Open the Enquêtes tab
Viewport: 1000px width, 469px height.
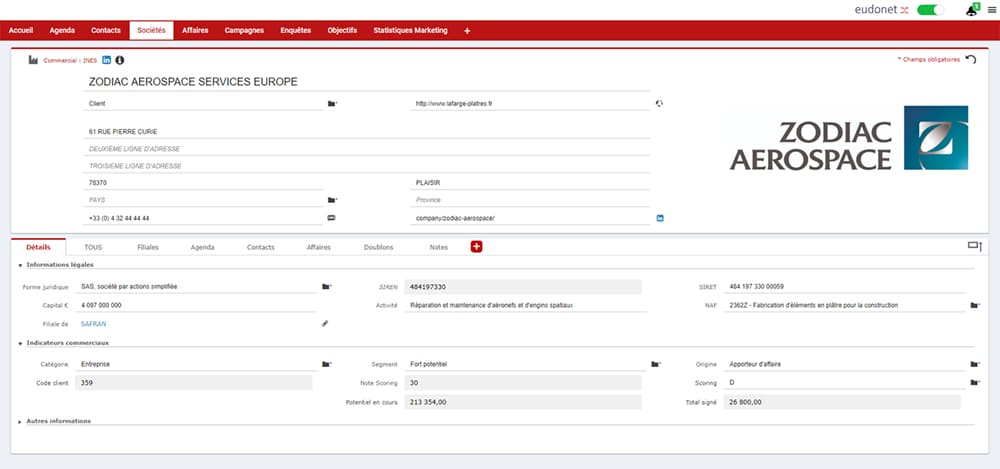coord(295,31)
